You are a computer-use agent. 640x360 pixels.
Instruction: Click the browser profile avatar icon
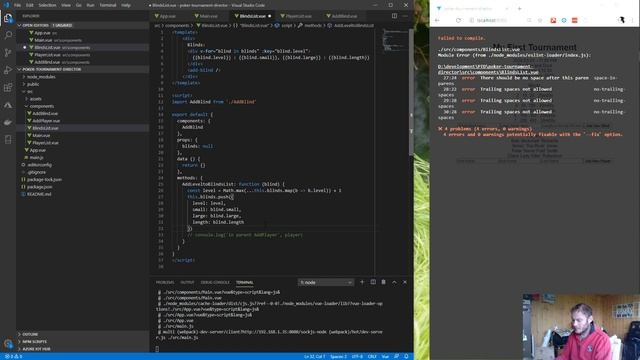[x=621, y=20]
